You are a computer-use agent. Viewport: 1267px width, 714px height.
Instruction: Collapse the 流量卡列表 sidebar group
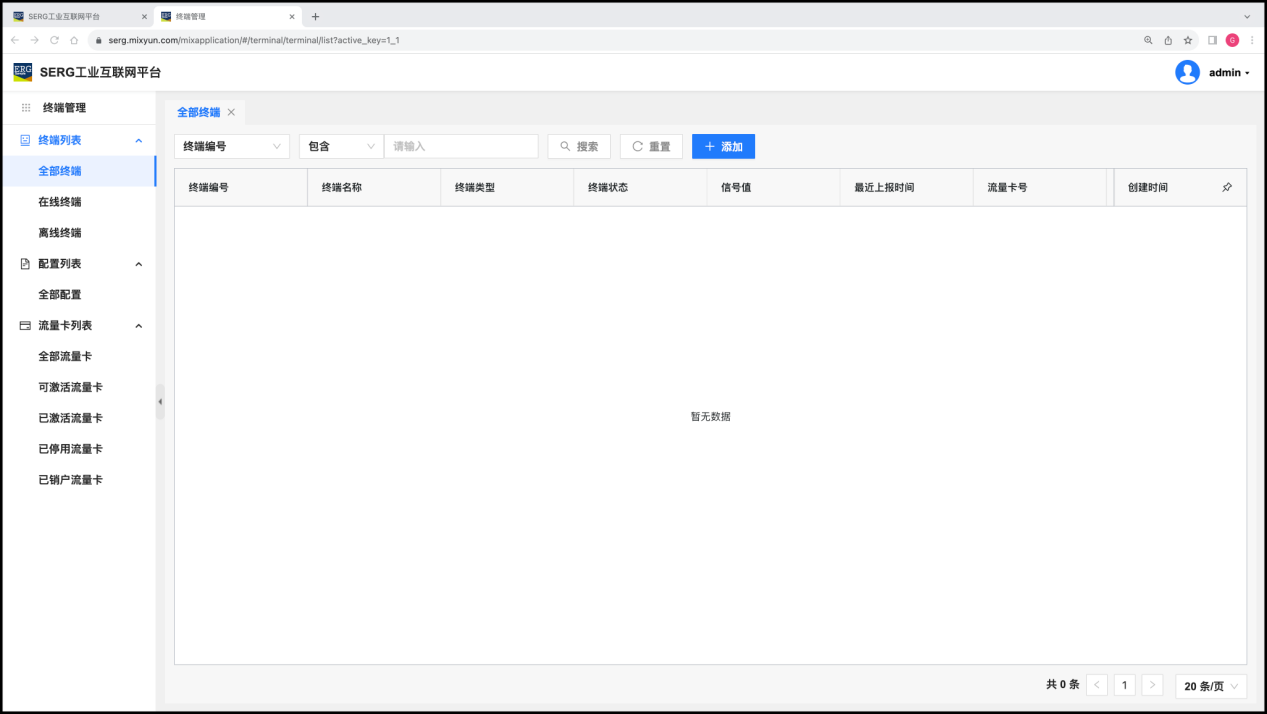[x=139, y=326]
